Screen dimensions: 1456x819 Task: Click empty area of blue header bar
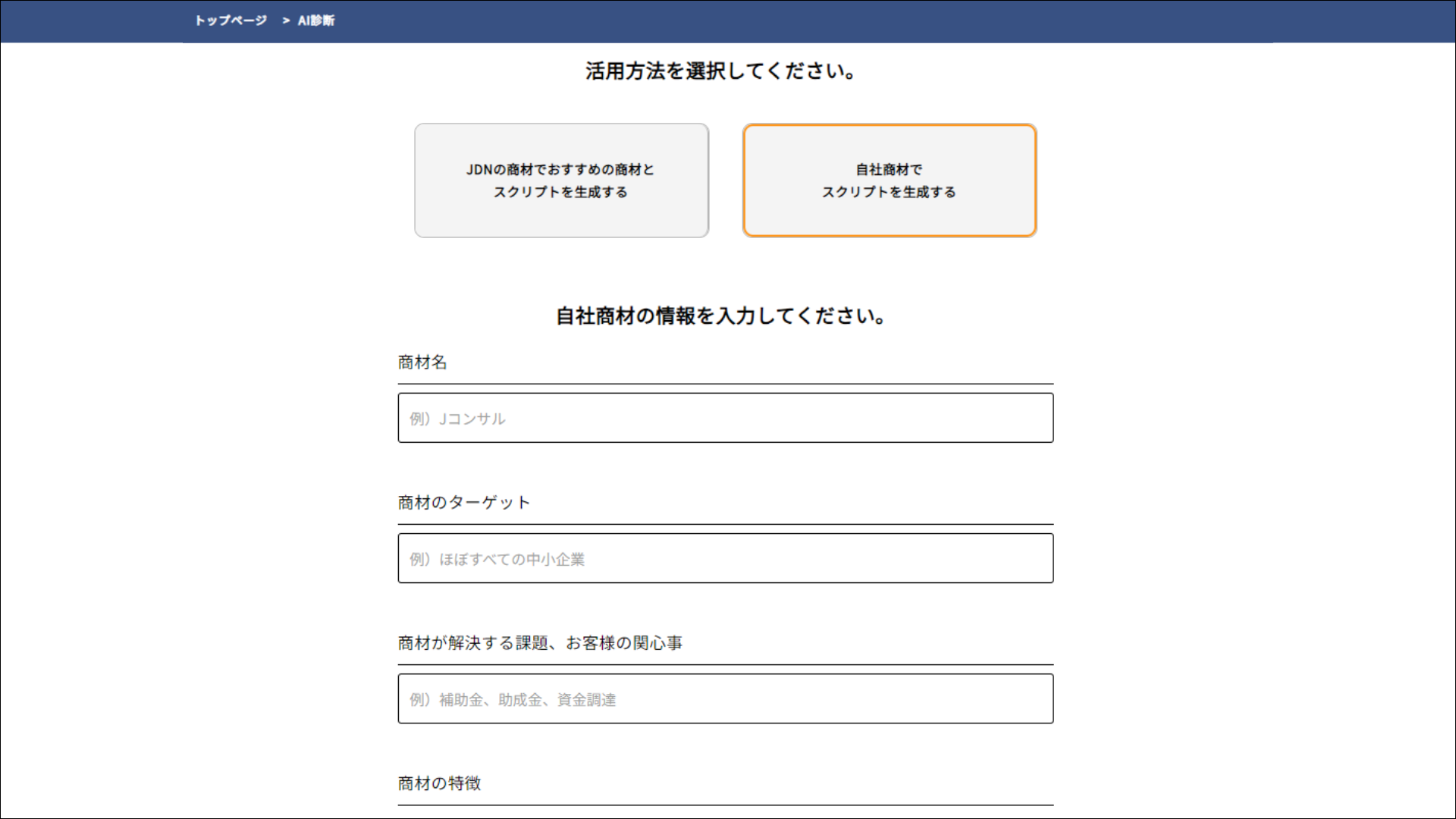(910, 21)
